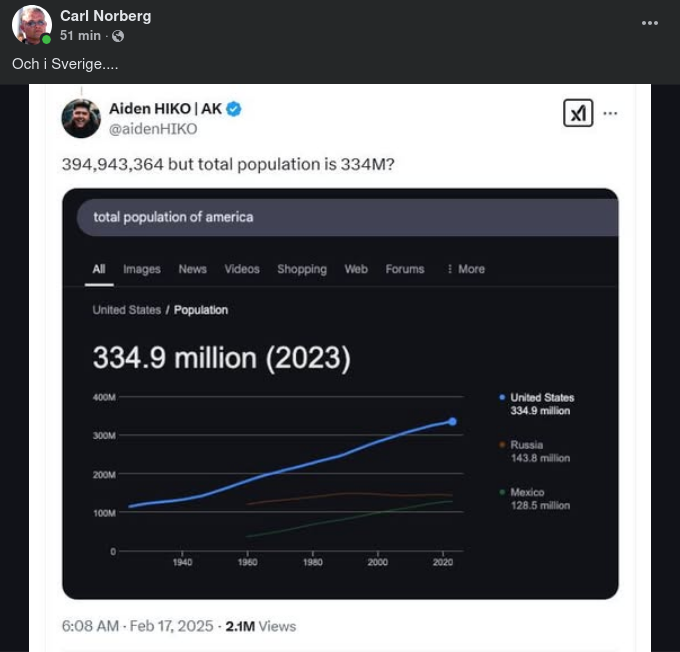Click the xI Grok icon
Viewport: 680px width, 652px height.
(x=577, y=113)
